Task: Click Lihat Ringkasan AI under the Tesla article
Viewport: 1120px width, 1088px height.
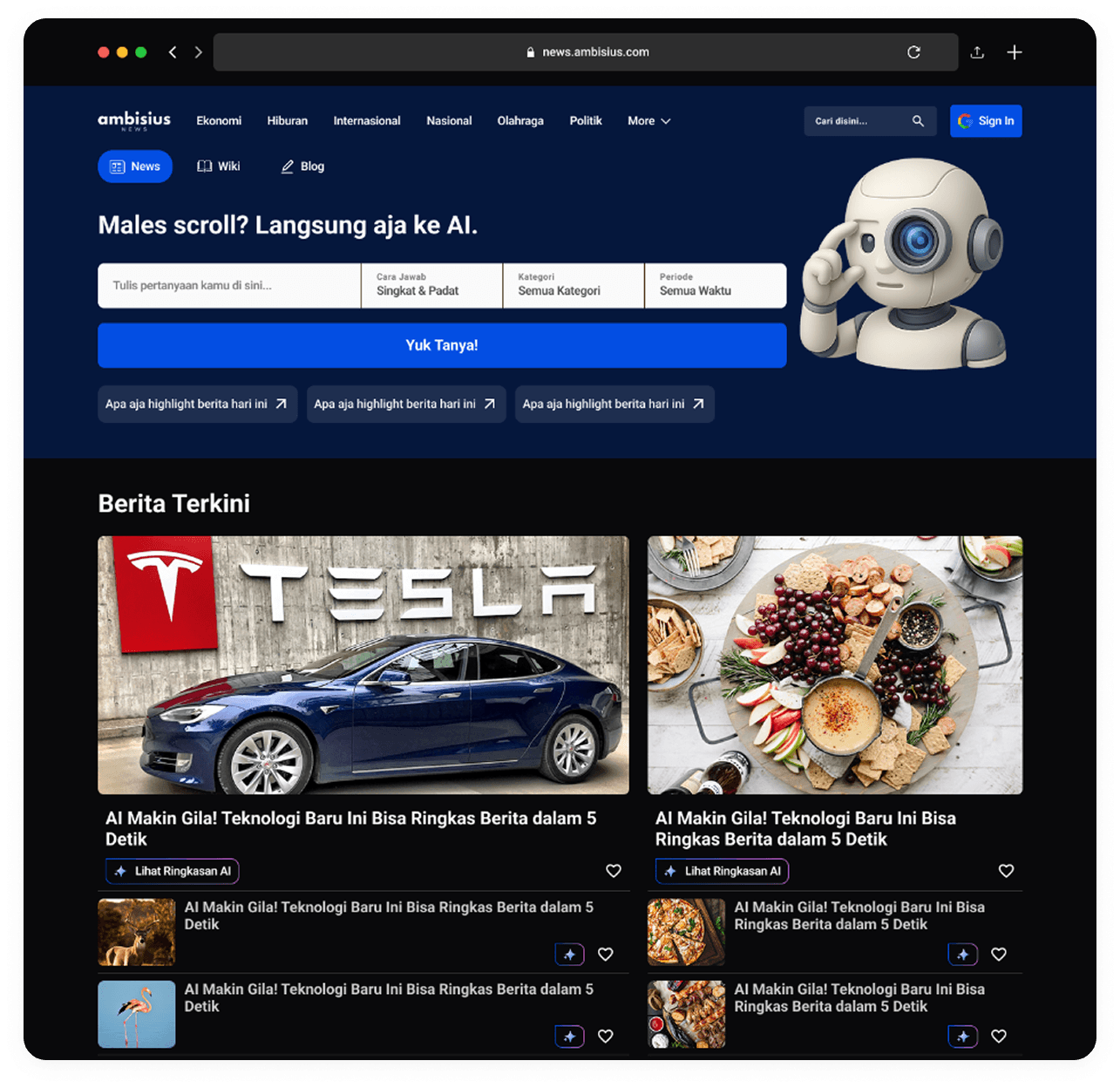Action: point(173,871)
